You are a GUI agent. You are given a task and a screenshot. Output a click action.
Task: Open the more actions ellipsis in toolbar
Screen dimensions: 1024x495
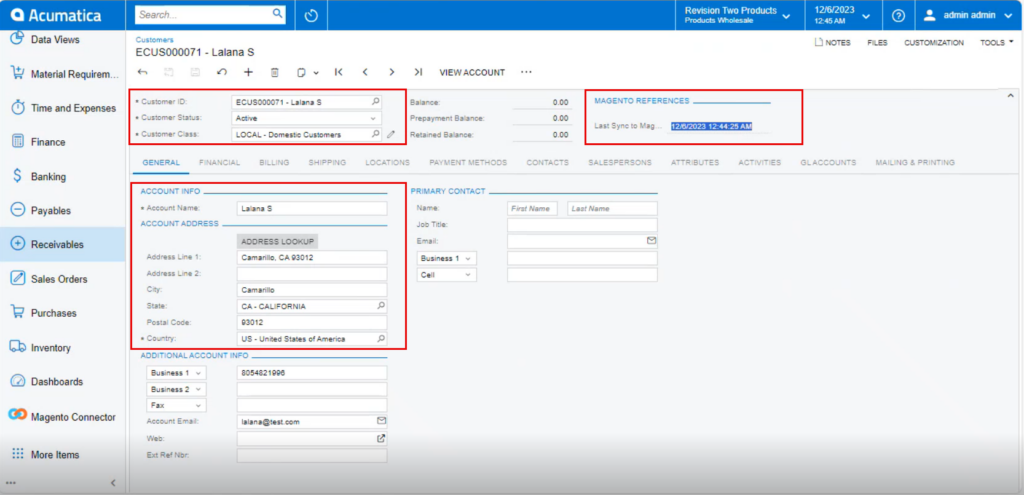[526, 72]
